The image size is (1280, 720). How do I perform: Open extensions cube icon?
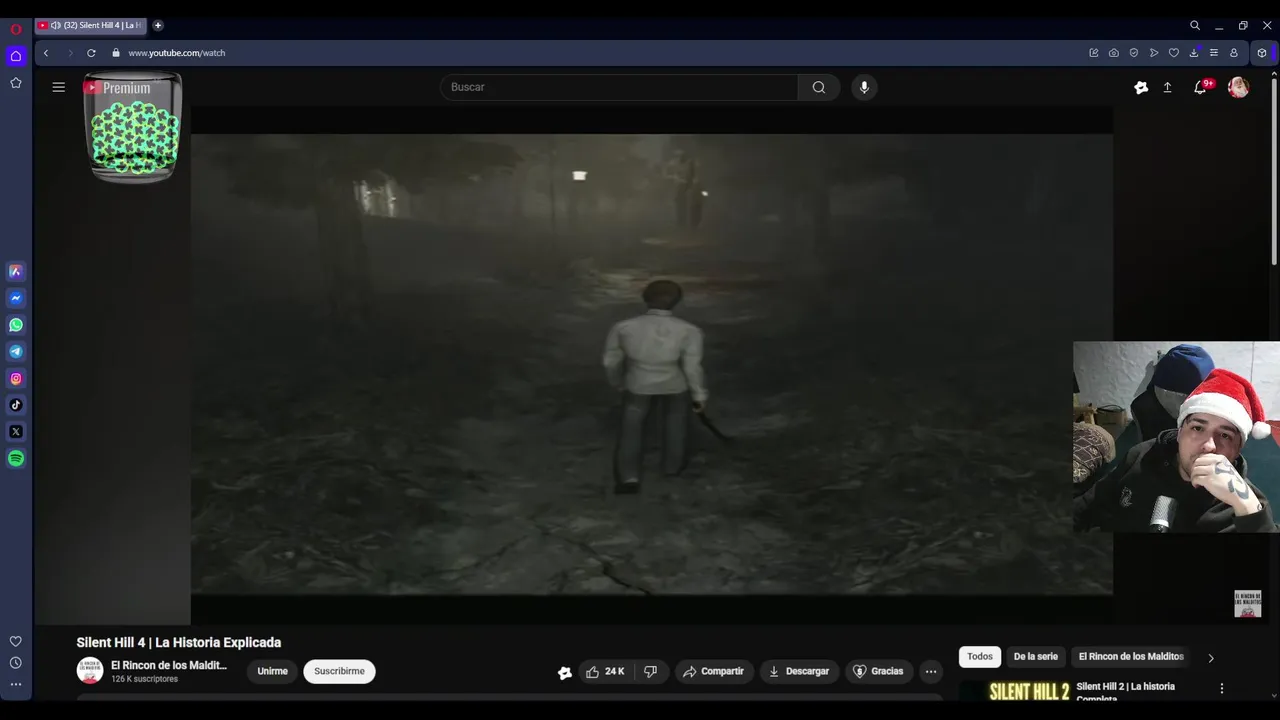pos(1262,53)
